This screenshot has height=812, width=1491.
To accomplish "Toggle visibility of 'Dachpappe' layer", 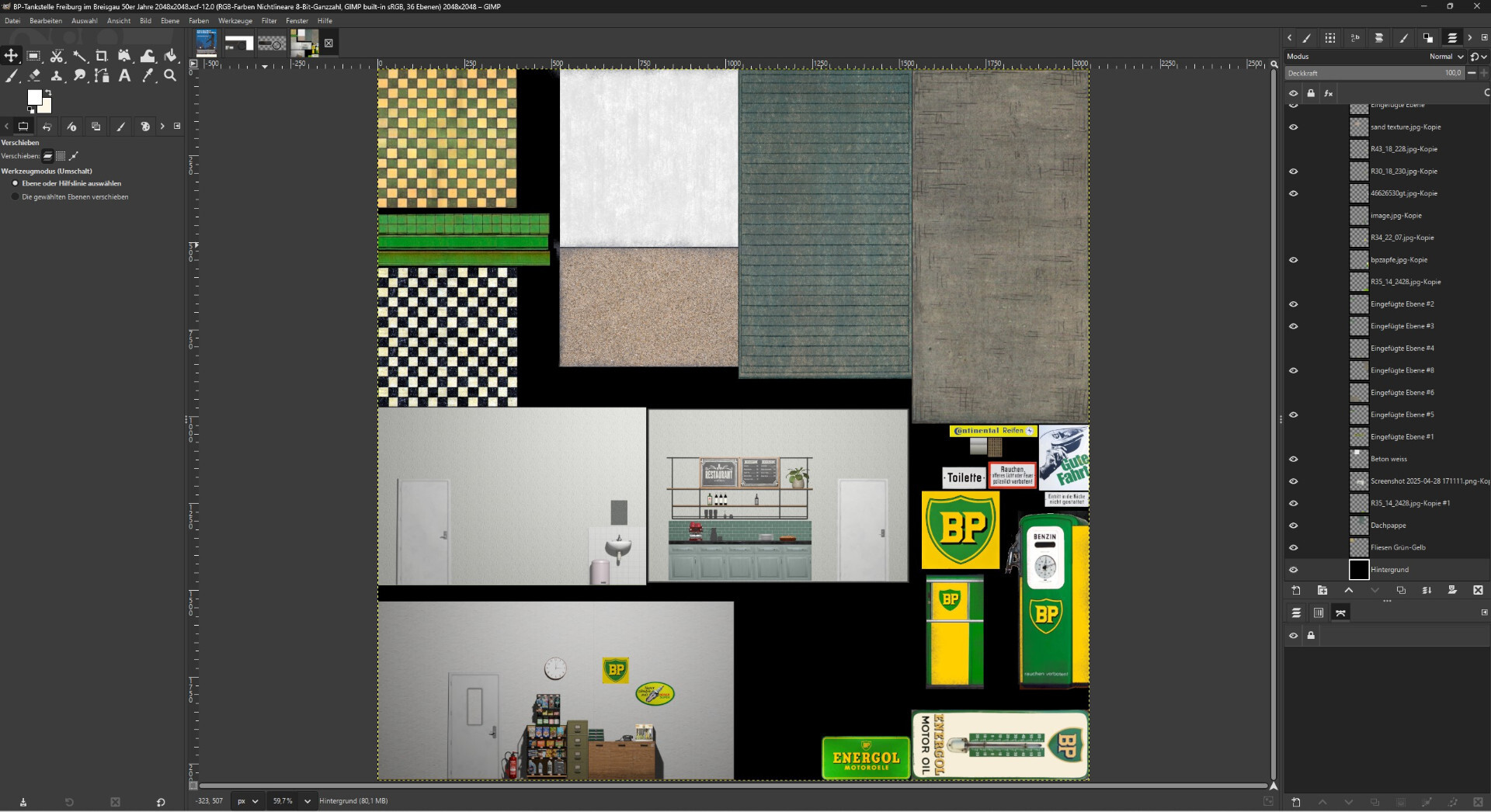I will tap(1294, 526).
